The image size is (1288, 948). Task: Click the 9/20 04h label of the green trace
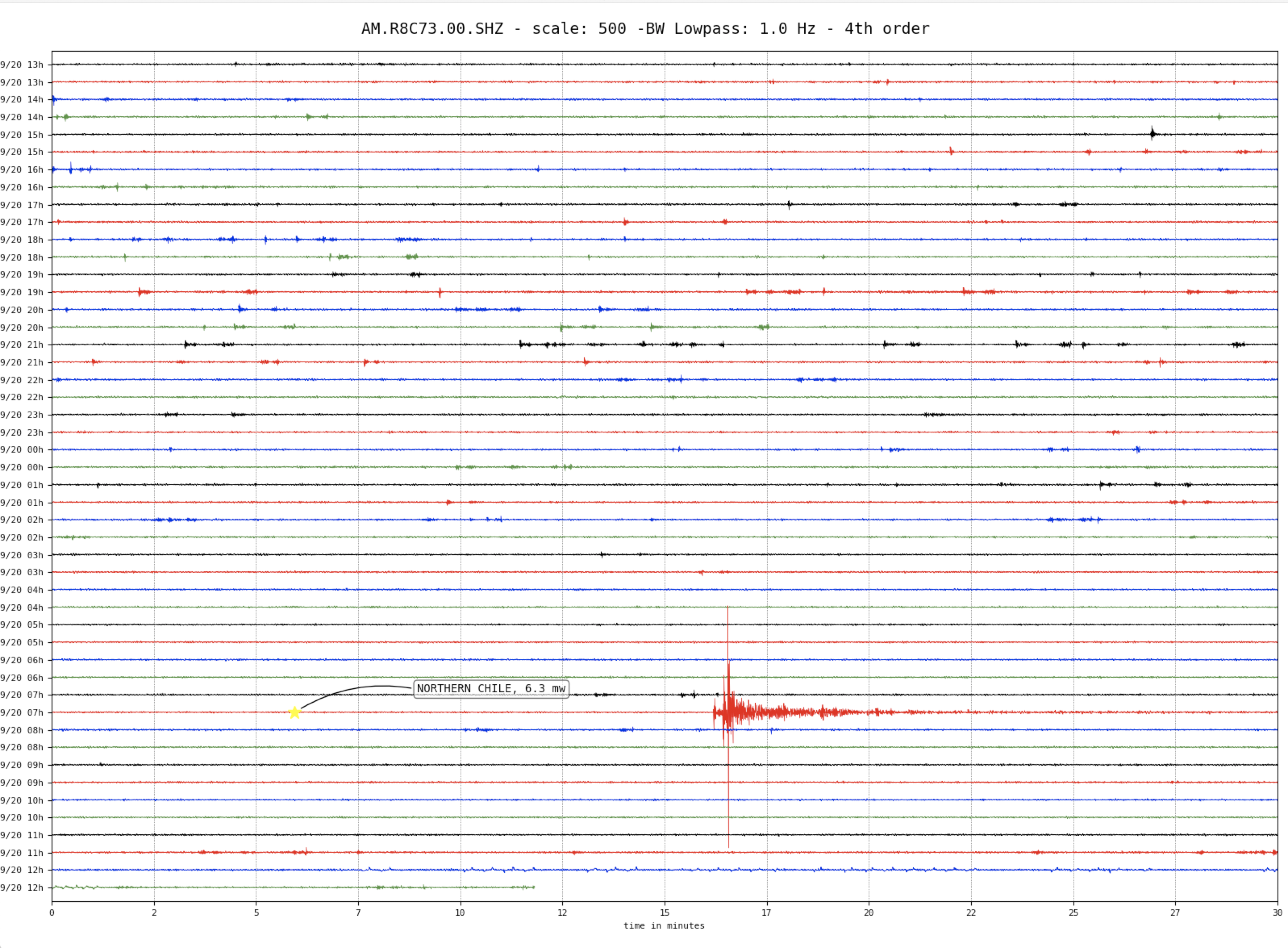(22, 608)
